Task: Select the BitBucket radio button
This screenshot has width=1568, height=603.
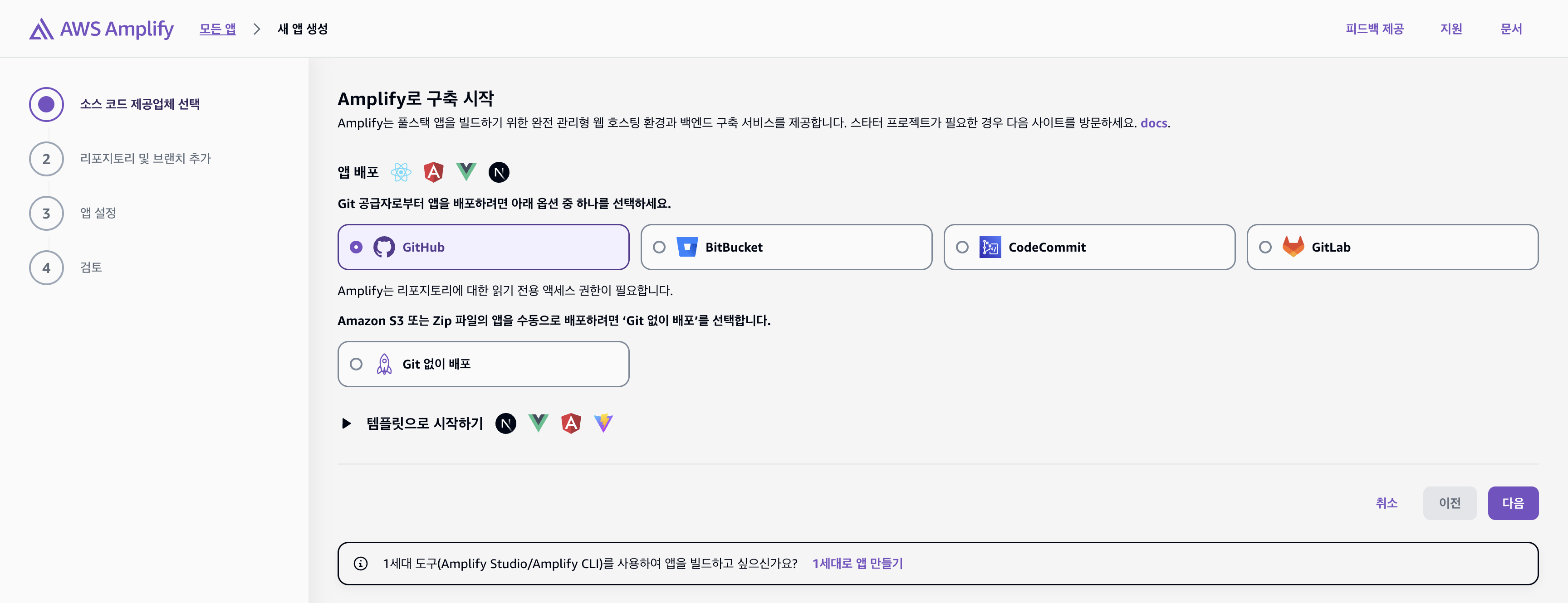Action: pyautogui.click(x=659, y=247)
